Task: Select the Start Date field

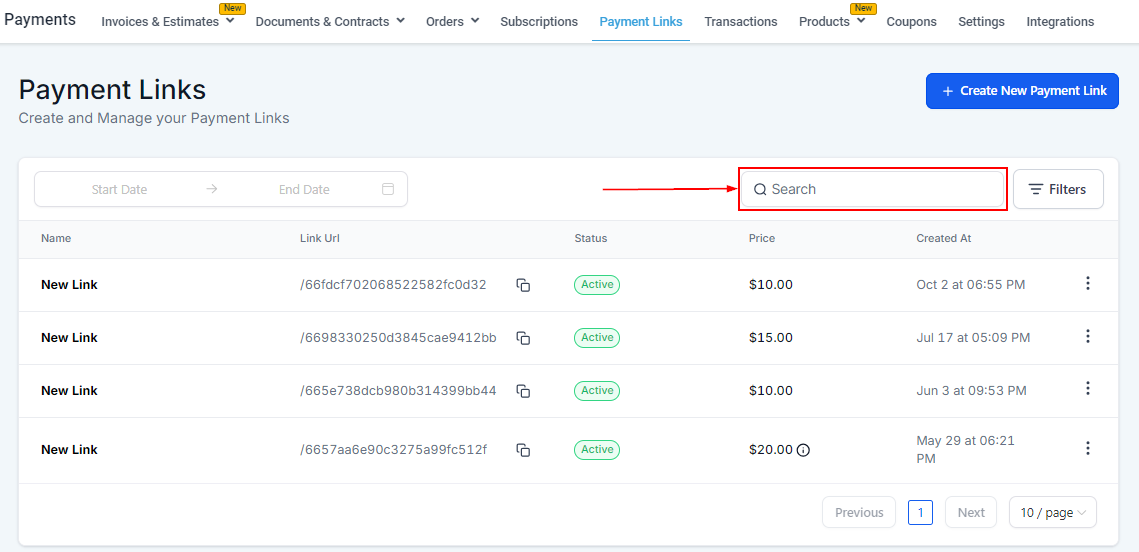Action: (120, 189)
